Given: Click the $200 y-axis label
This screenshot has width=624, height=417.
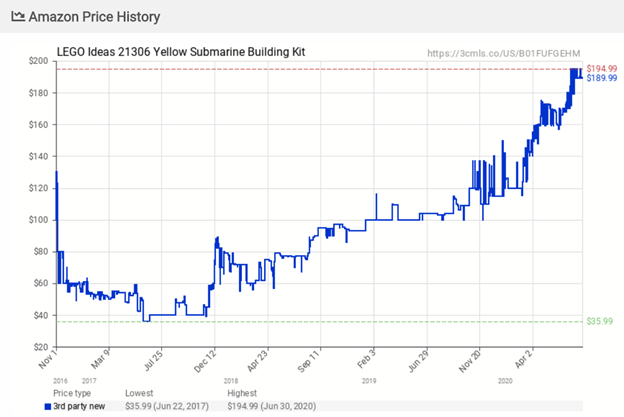Looking at the screenshot, I should pyautogui.click(x=37, y=61).
